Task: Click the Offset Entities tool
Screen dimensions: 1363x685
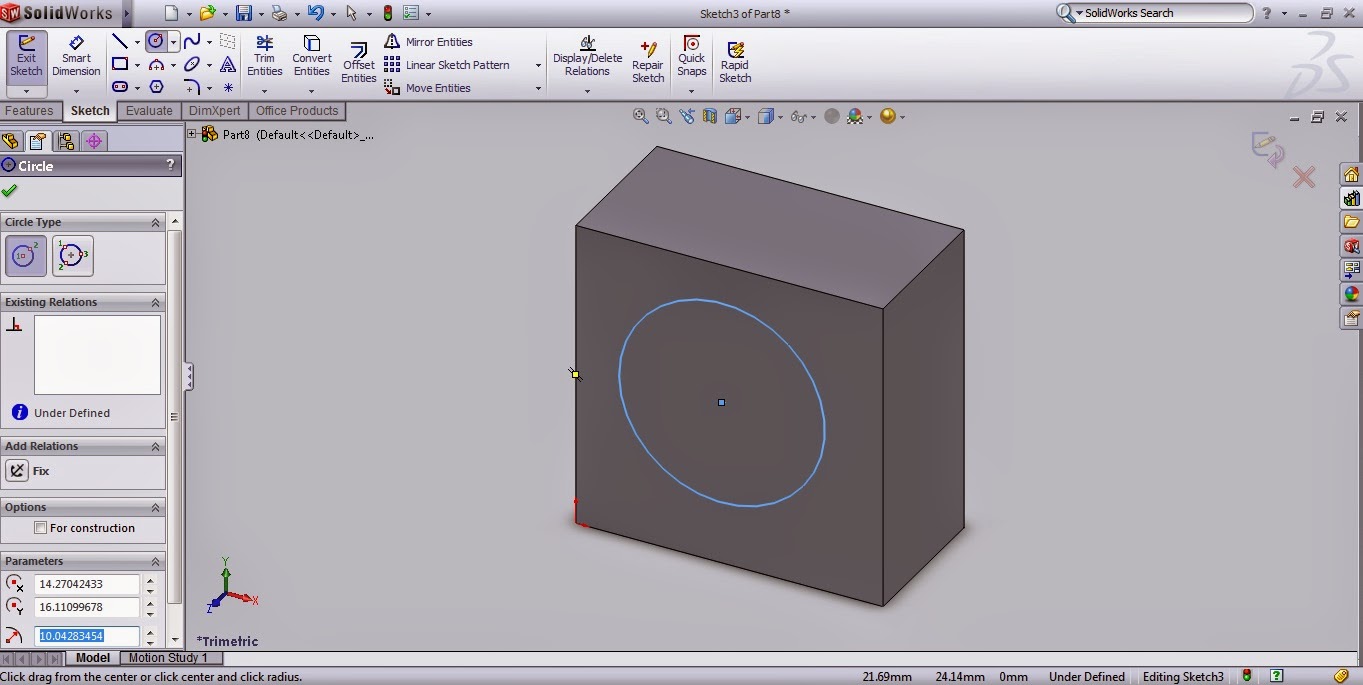Action: (358, 62)
